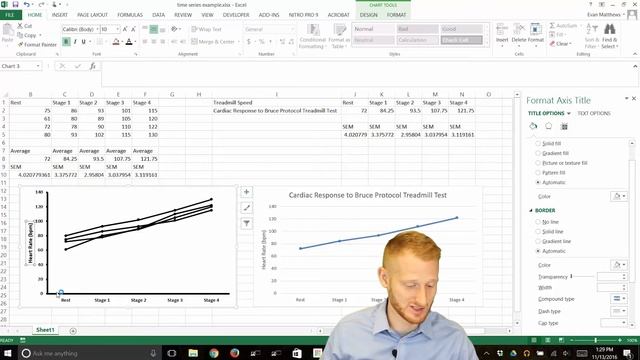Select Picture or texture fill option
The width and height of the screenshot is (640, 360).
(x=538, y=163)
